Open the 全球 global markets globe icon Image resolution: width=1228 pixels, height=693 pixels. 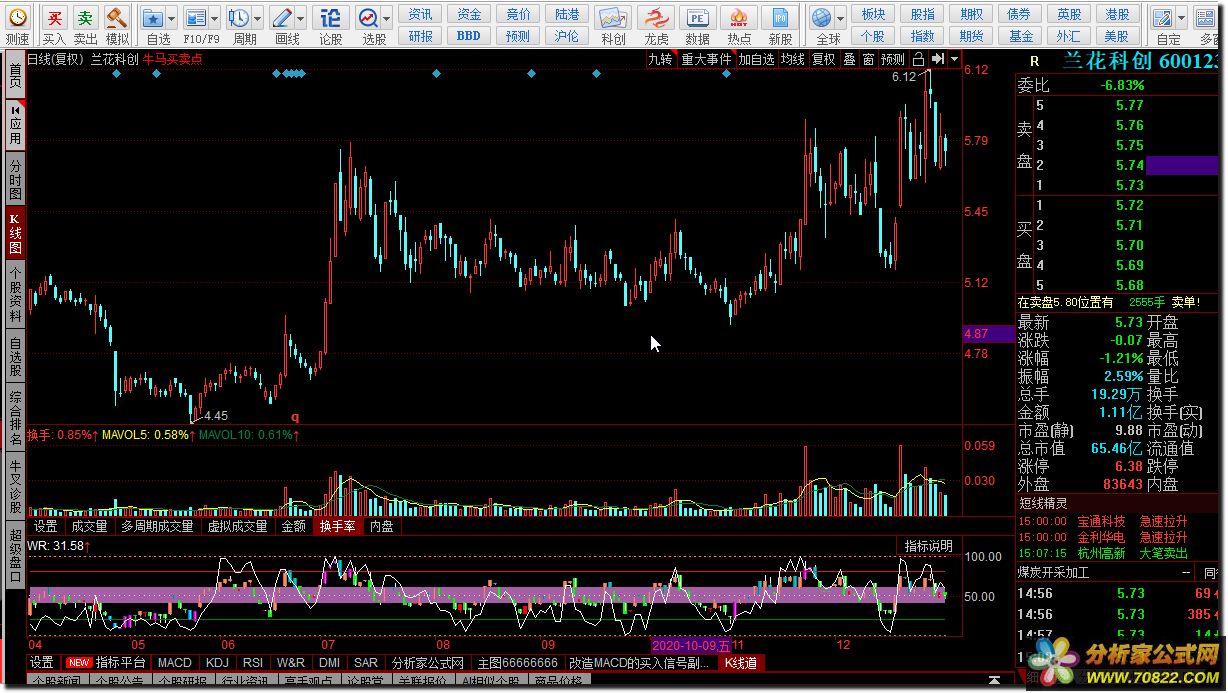pos(822,18)
